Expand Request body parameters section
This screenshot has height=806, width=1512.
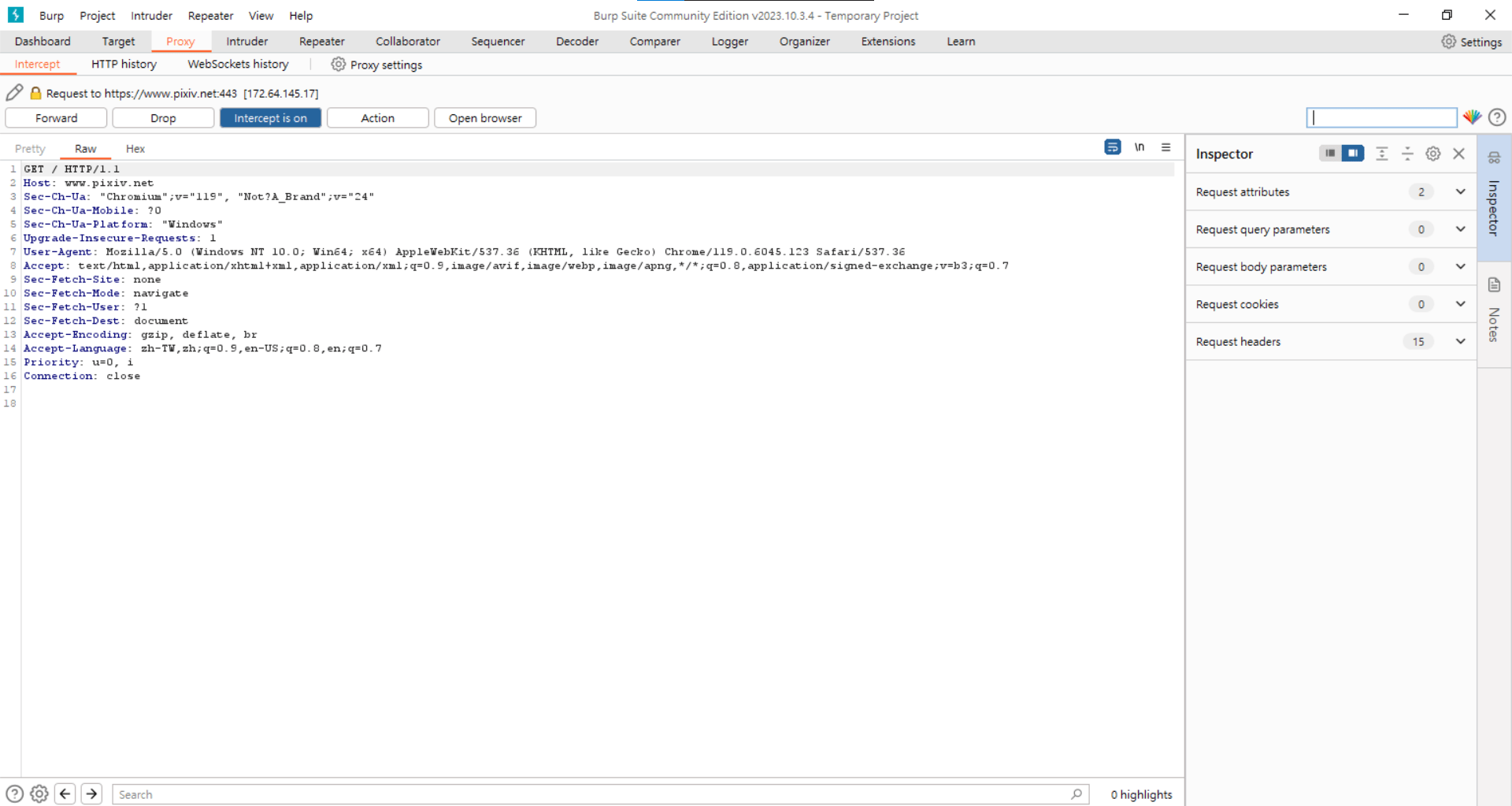1331,267
